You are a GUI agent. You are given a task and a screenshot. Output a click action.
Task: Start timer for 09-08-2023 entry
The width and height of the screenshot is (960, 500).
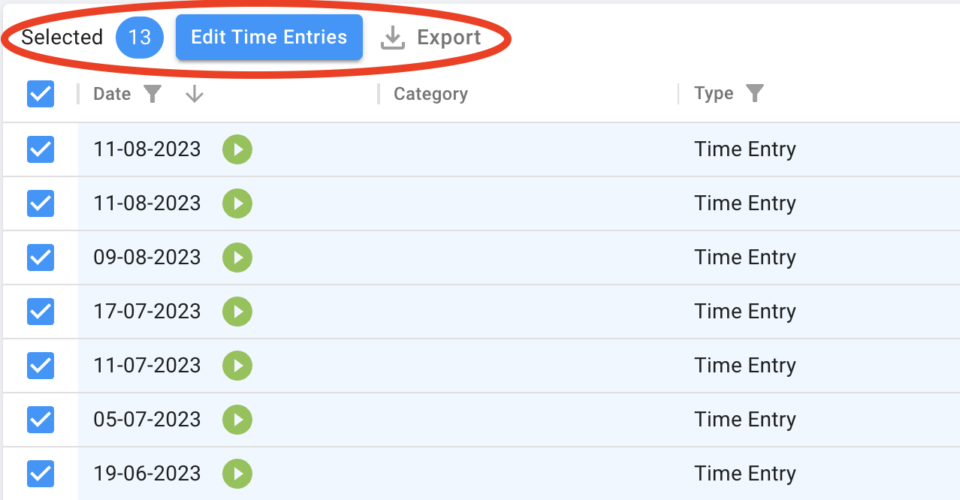[237, 258]
